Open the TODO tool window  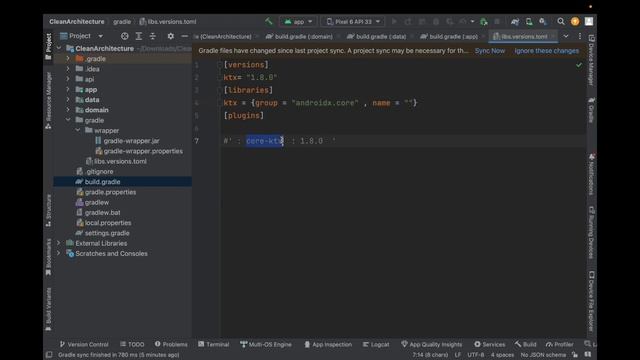(132, 344)
